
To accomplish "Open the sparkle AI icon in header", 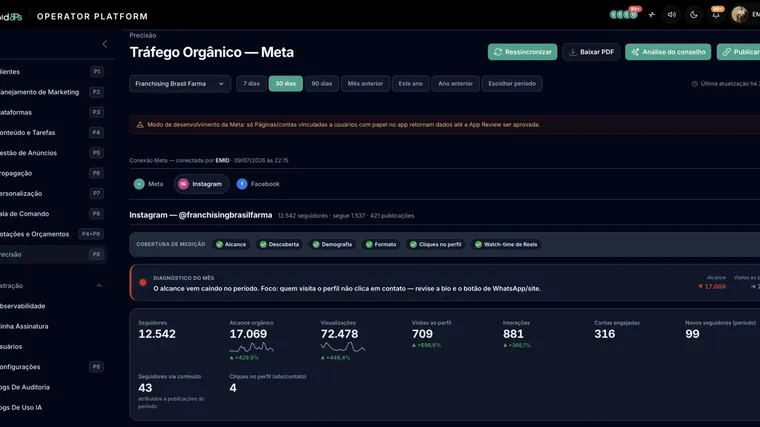I will click(652, 15).
